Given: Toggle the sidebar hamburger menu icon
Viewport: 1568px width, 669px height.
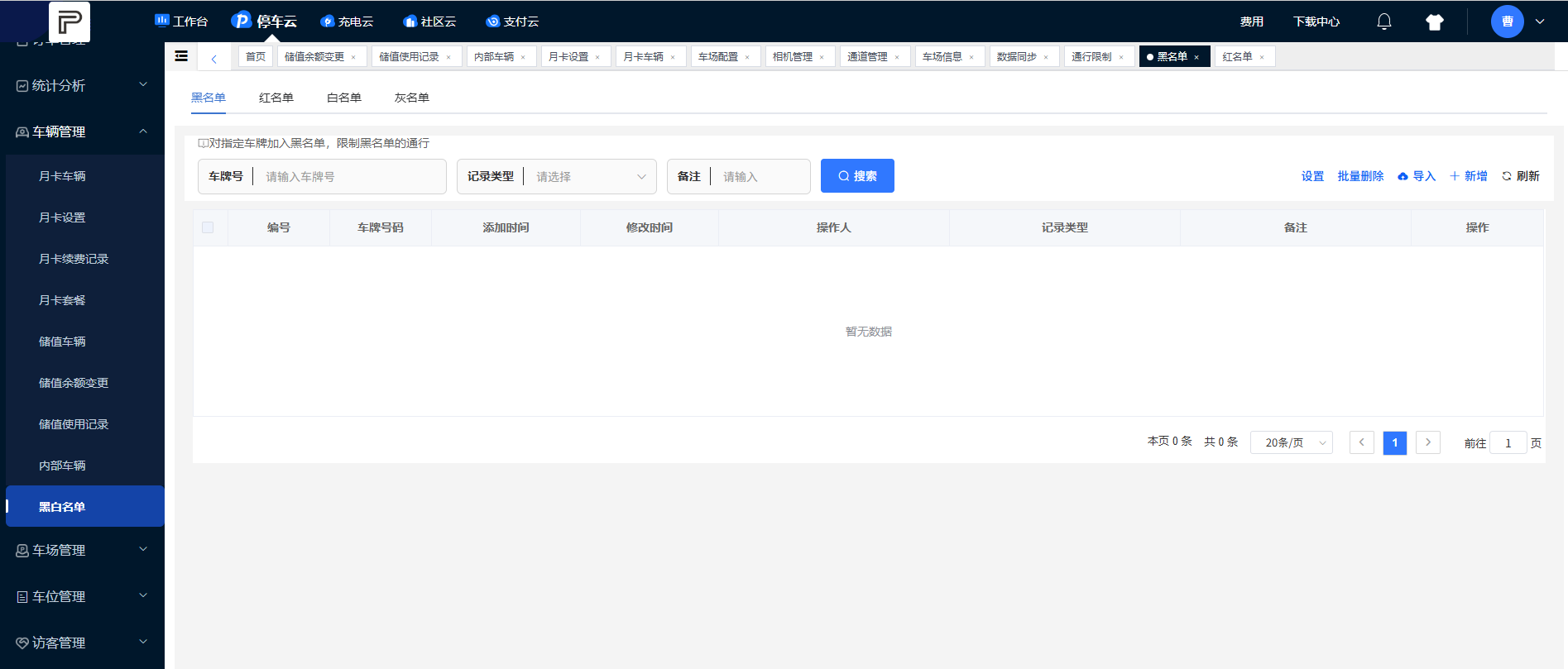Looking at the screenshot, I should click(x=181, y=56).
